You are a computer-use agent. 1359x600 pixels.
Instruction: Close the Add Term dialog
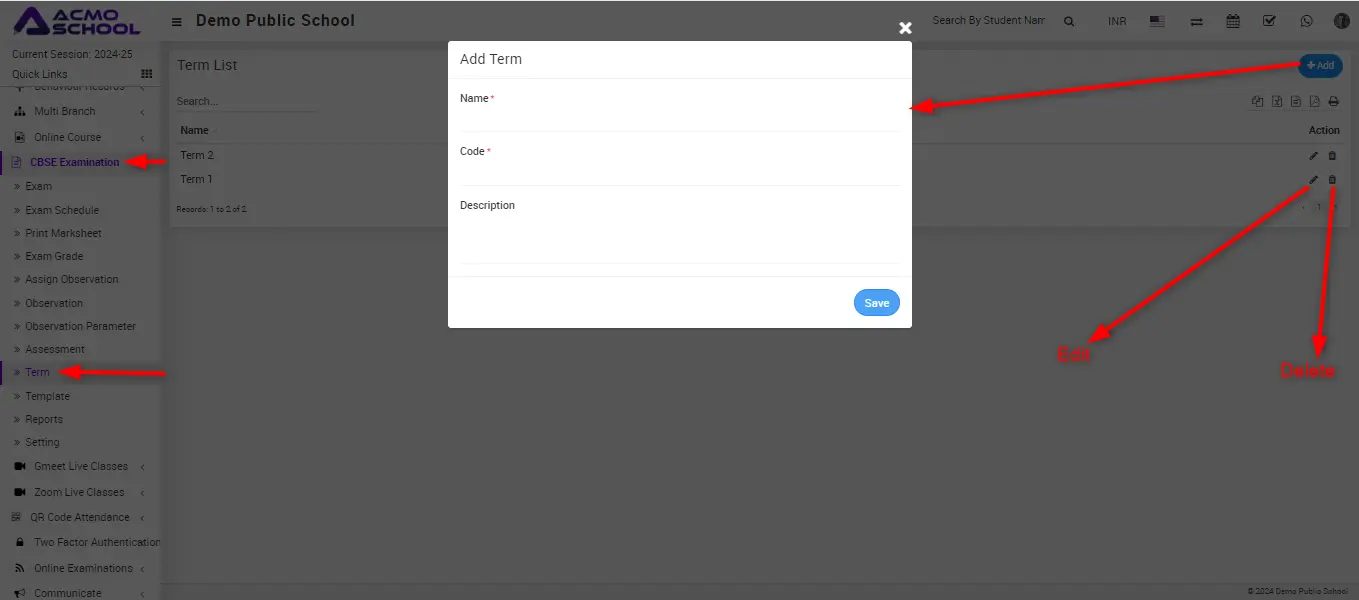[905, 28]
